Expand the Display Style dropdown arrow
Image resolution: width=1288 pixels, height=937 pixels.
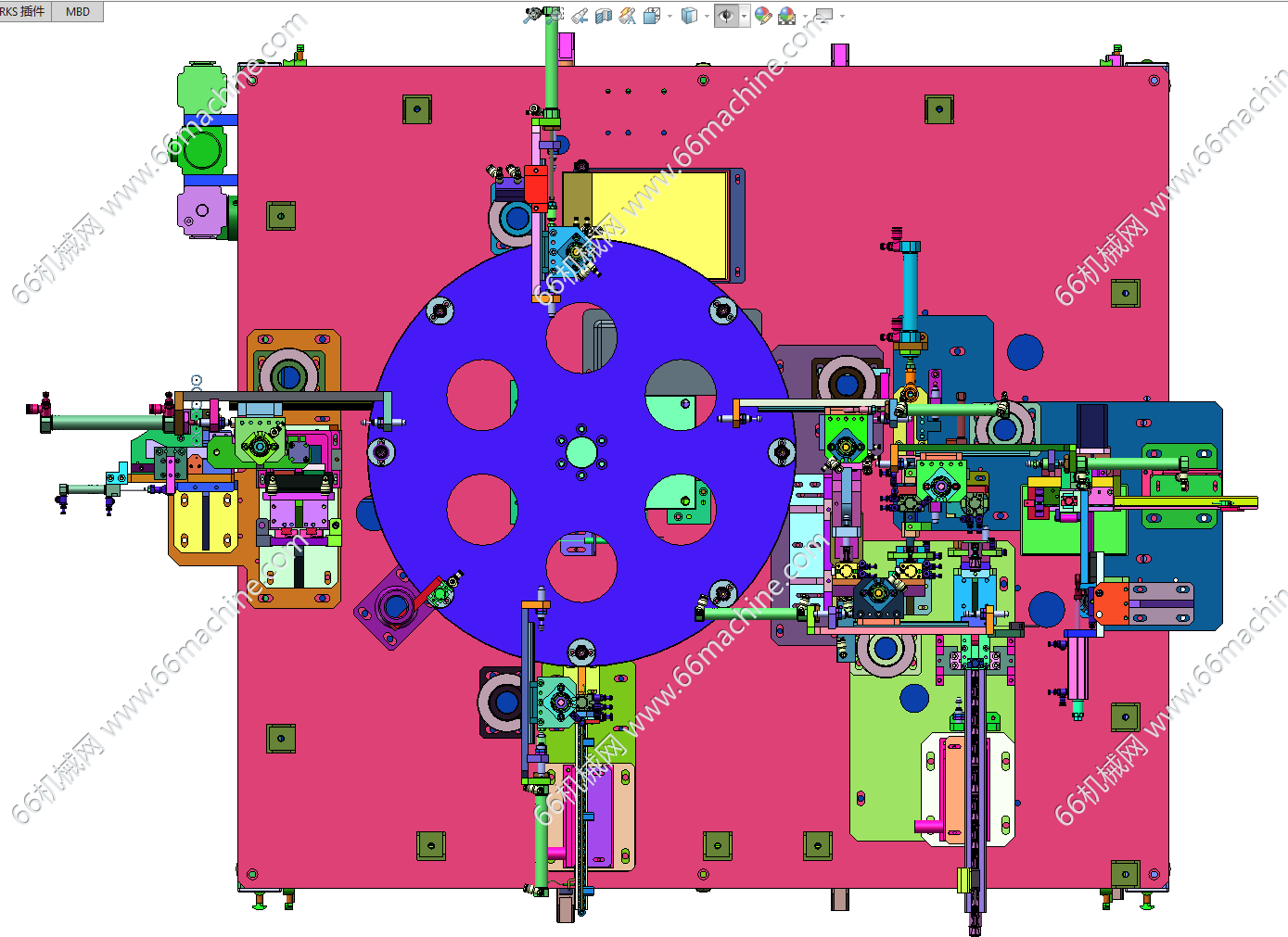[x=707, y=16]
